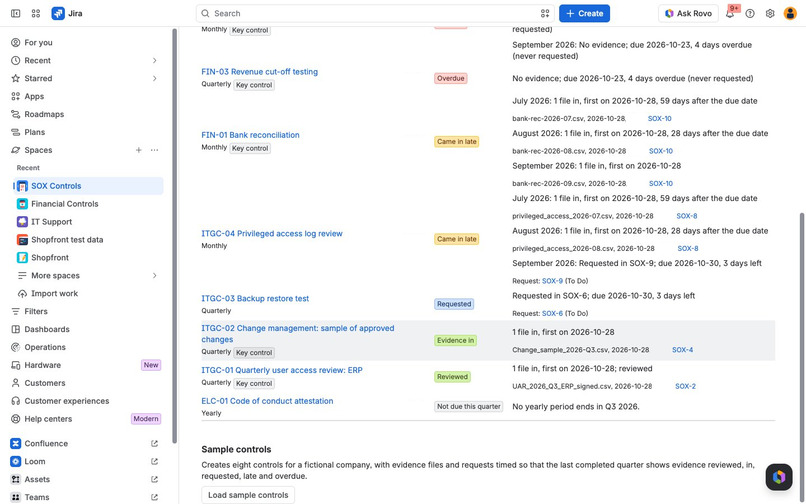Collapse the sidebar using the top-left panel icon
The height and width of the screenshot is (504, 806).
click(x=15, y=13)
